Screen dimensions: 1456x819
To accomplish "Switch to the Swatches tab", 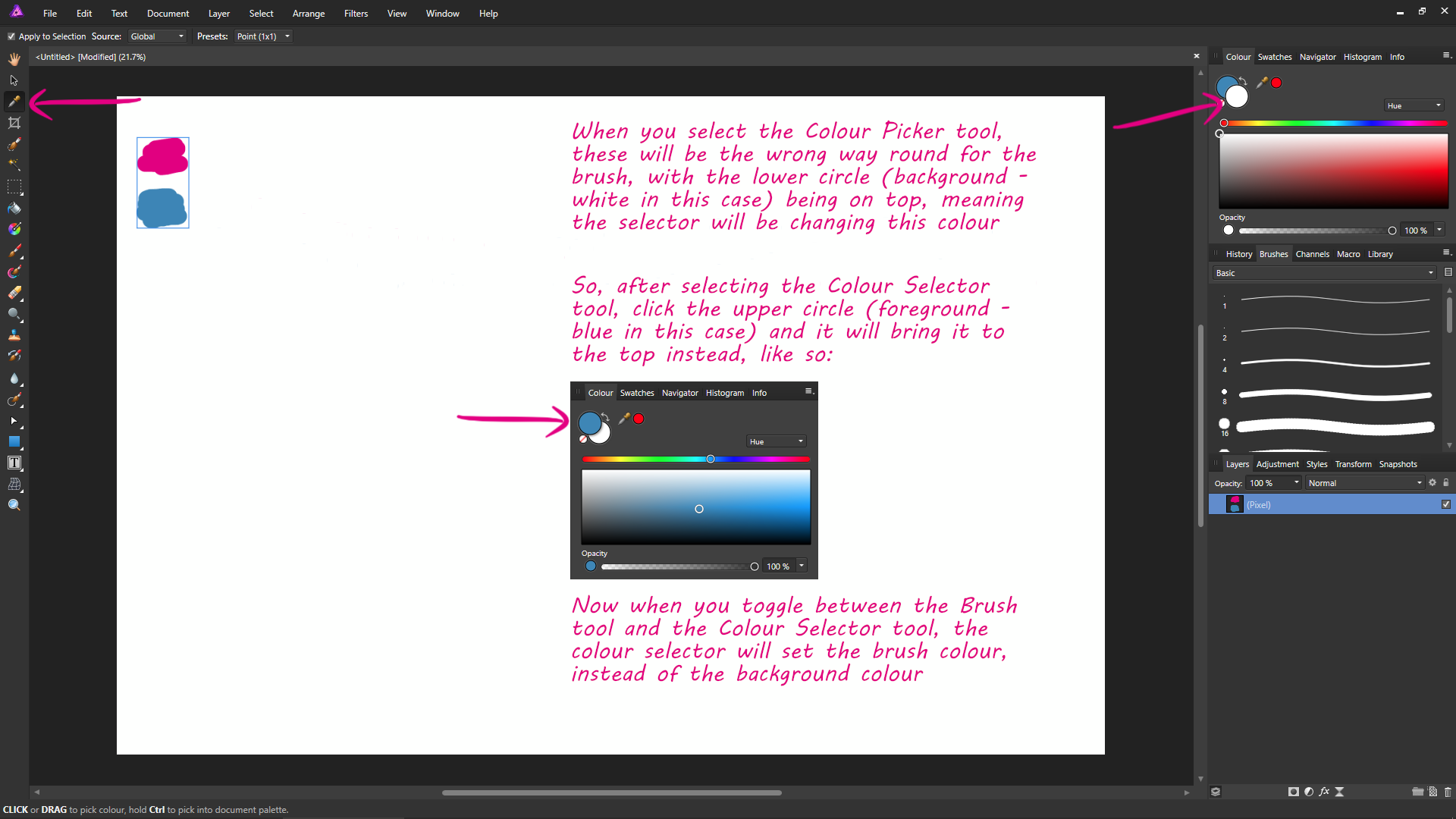I will 1273,56.
